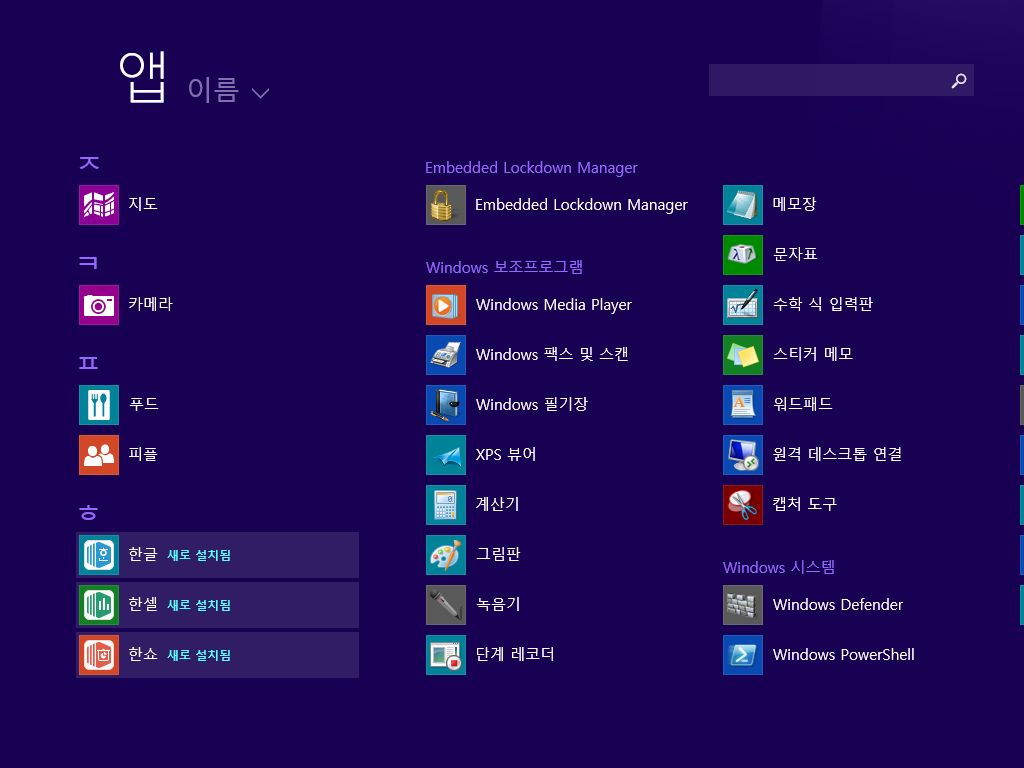
Task: Open the 피플 people app icon
Action: 99,455
